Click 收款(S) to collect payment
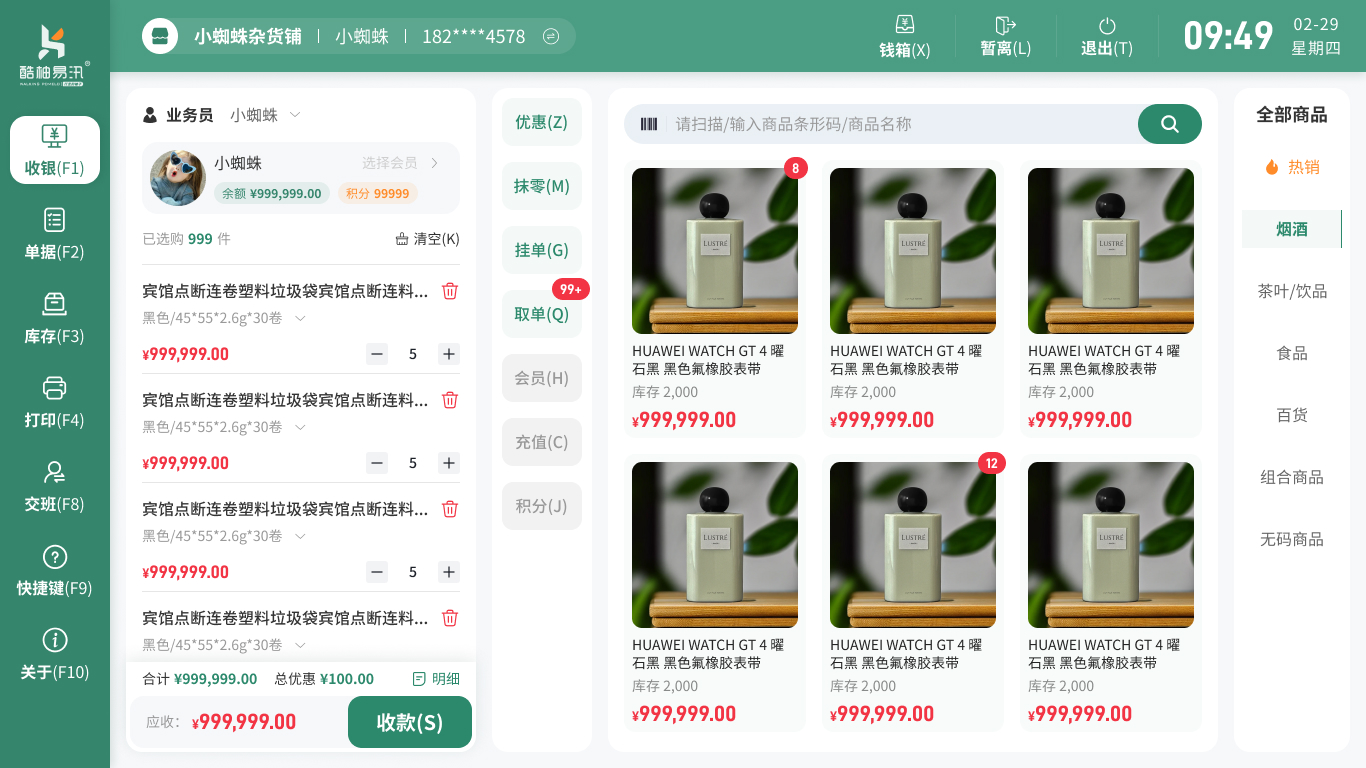Viewport: 1366px width, 768px height. pos(410,722)
